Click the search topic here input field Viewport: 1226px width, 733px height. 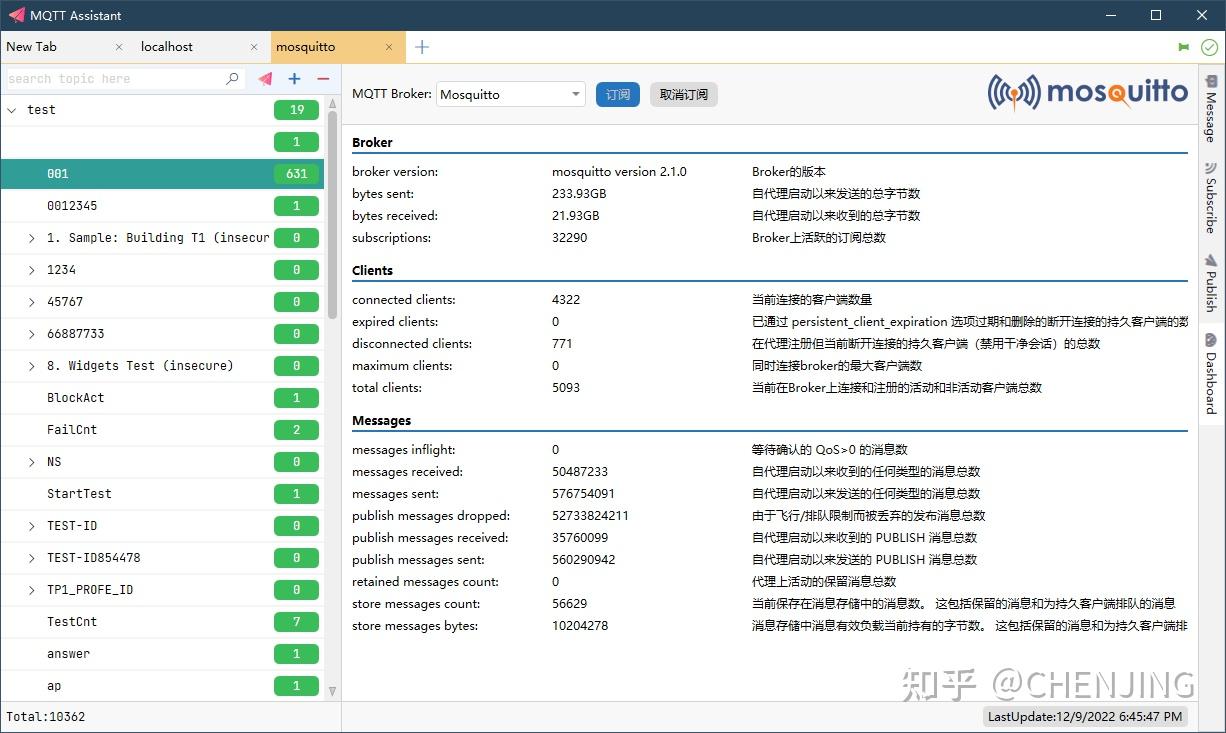(x=110, y=78)
